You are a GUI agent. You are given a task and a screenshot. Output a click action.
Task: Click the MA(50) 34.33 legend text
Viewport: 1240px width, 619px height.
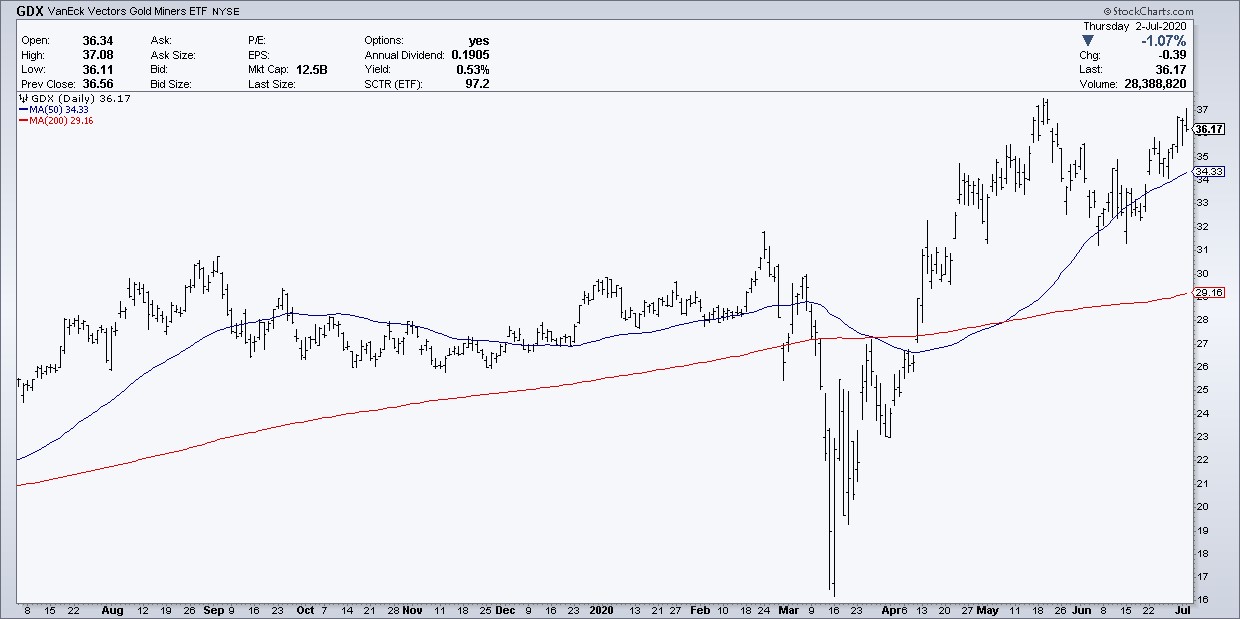pyautogui.click(x=57, y=110)
